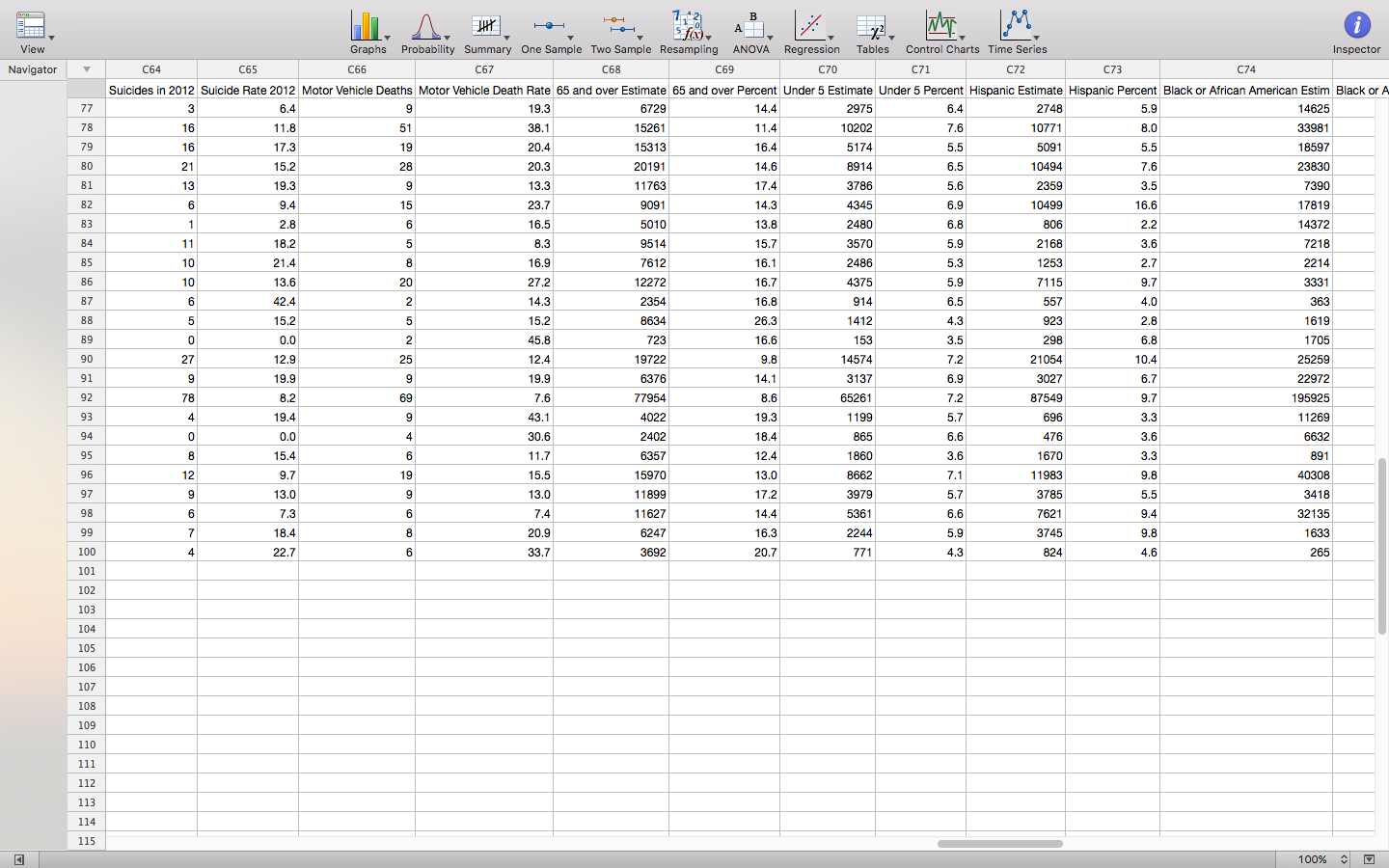This screenshot has height=868, width=1389.
Task: Click cell 7.6 in Under 5 Percent
Action: click(x=921, y=127)
